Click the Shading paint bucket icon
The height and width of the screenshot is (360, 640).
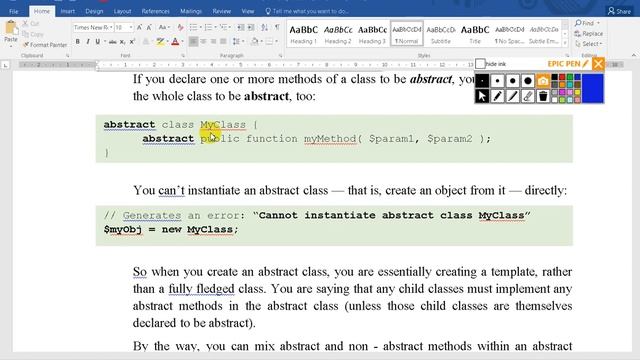click(x=255, y=42)
